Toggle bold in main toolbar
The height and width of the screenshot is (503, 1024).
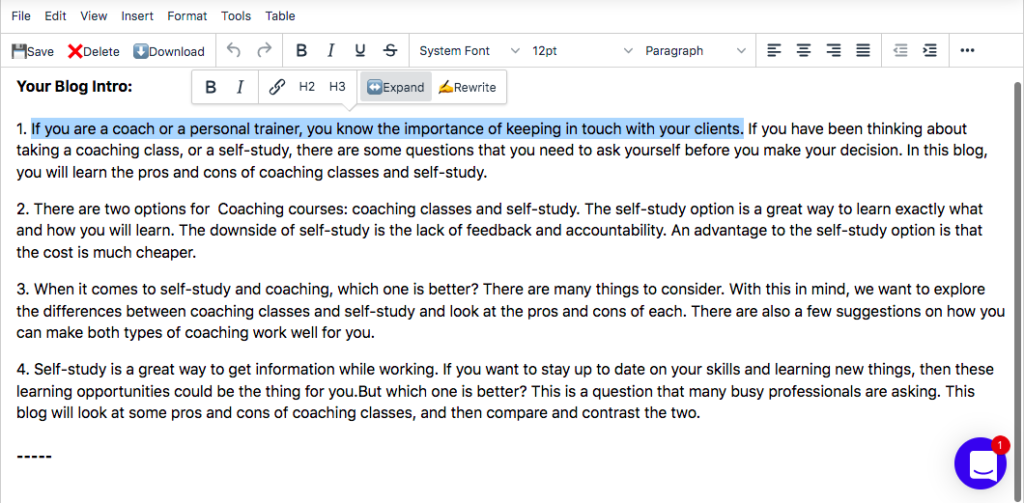(x=301, y=50)
